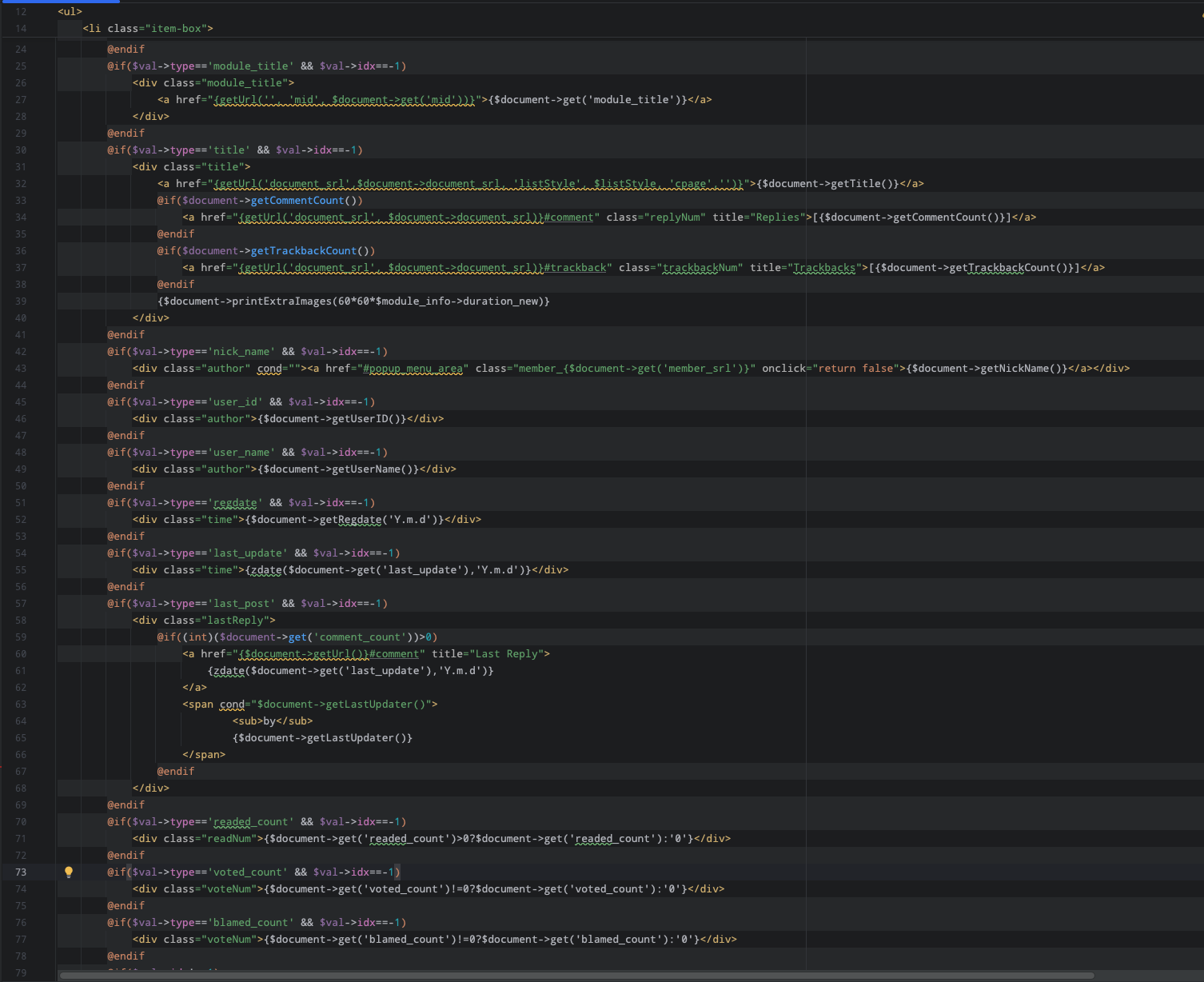Click line number 43 in the gutter
This screenshot has width=1204, height=982.
click(21, 369)
